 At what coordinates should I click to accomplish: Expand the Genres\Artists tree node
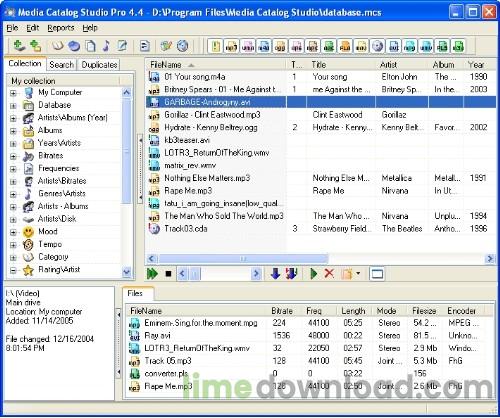13,194
